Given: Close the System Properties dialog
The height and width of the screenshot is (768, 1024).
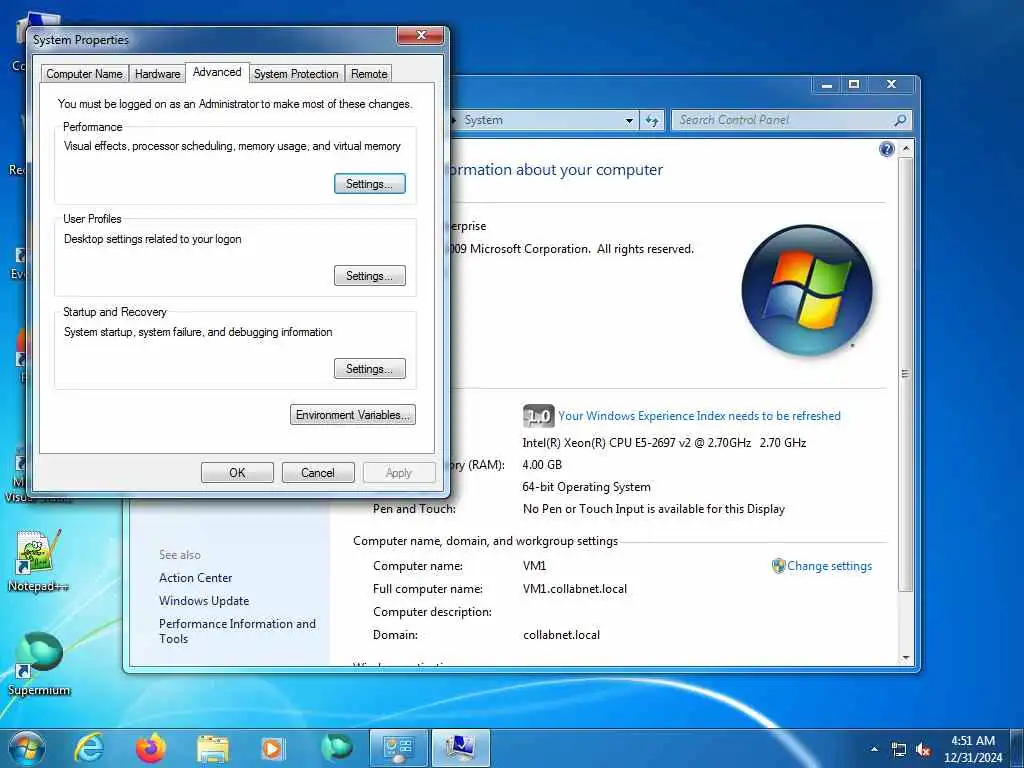Looking at the screenshot, I should click(422, 35).
